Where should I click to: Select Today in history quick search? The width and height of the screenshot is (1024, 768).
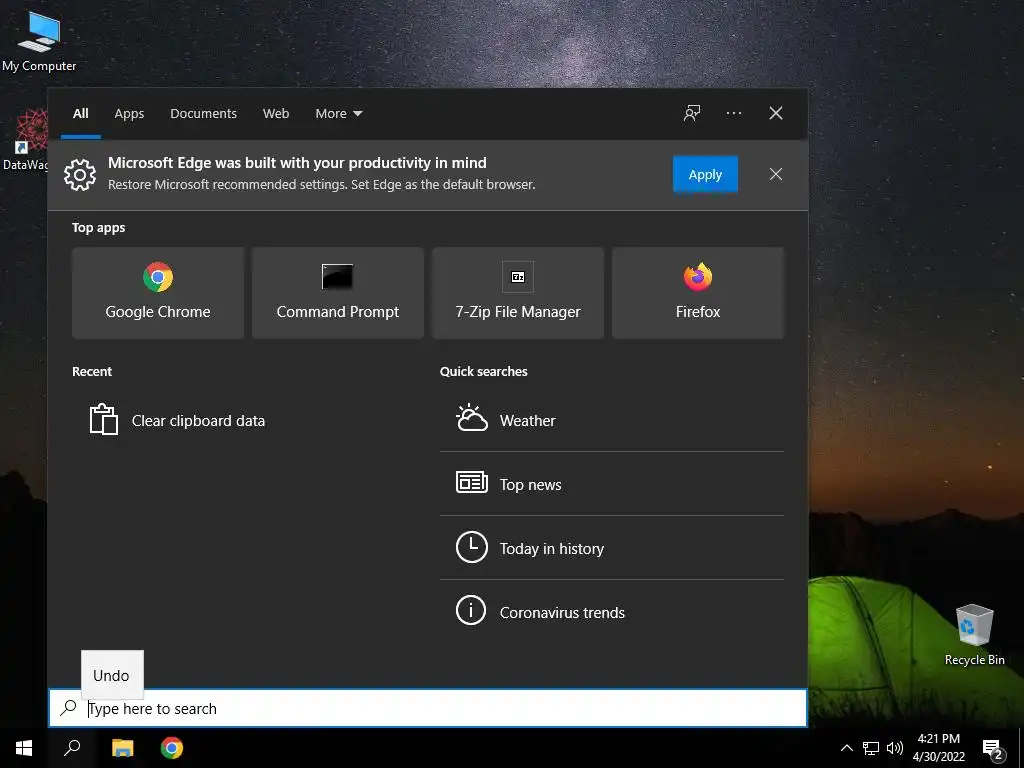click(x=612, y=548)
